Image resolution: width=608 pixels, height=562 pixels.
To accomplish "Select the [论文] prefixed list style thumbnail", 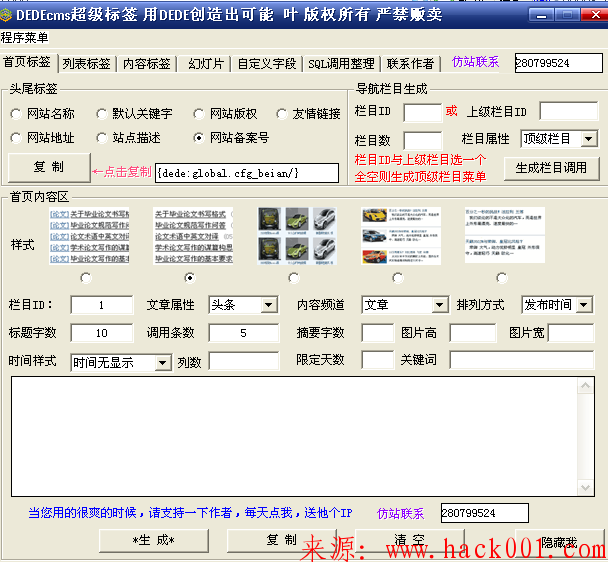I will (x=89, y=236).
